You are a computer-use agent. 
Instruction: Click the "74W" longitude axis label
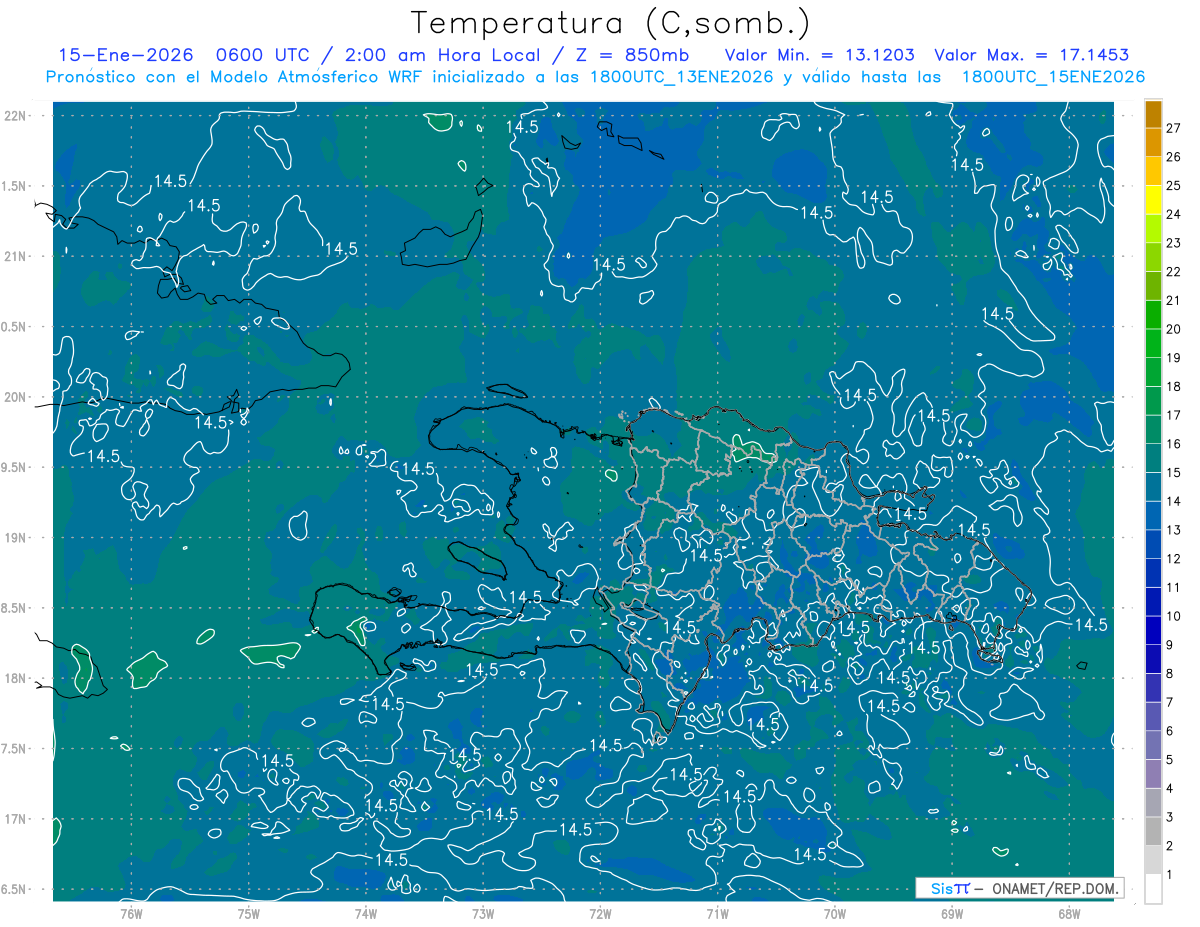point(365,913)
